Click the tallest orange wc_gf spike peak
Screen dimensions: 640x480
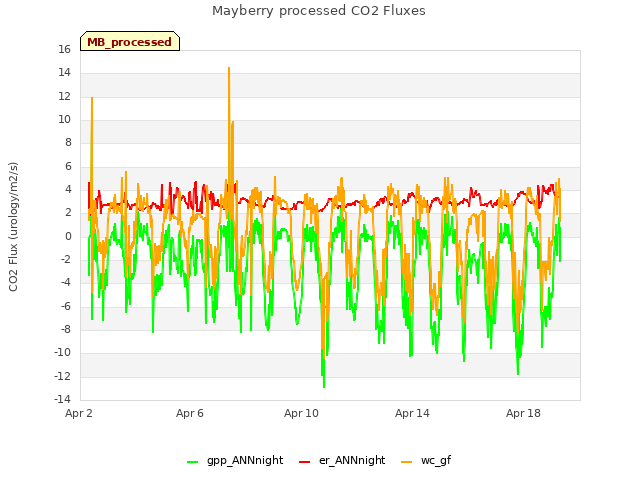click(229, 68)
